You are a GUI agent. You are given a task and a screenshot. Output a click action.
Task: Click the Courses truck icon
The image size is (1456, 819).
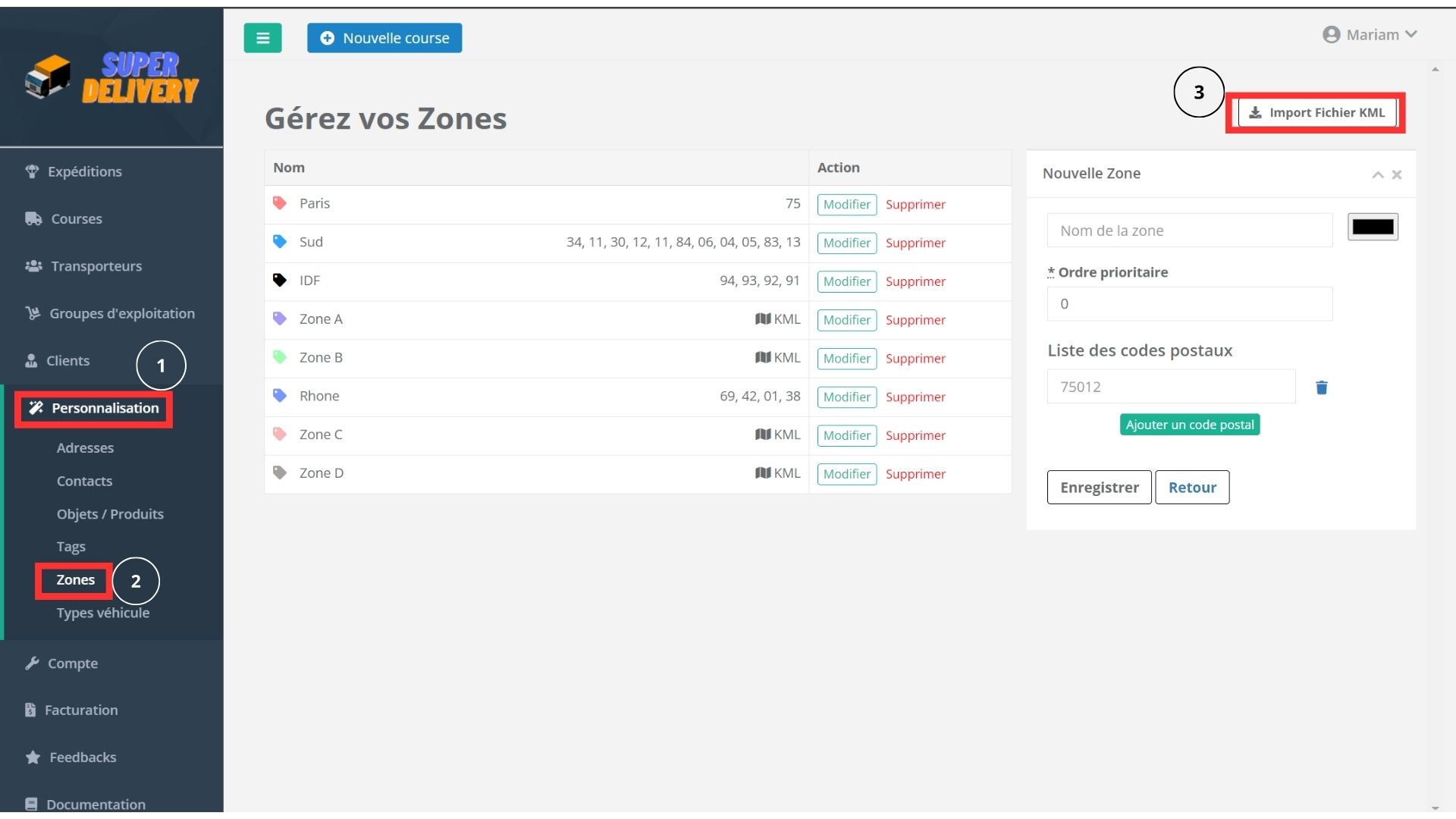[33, 218]
